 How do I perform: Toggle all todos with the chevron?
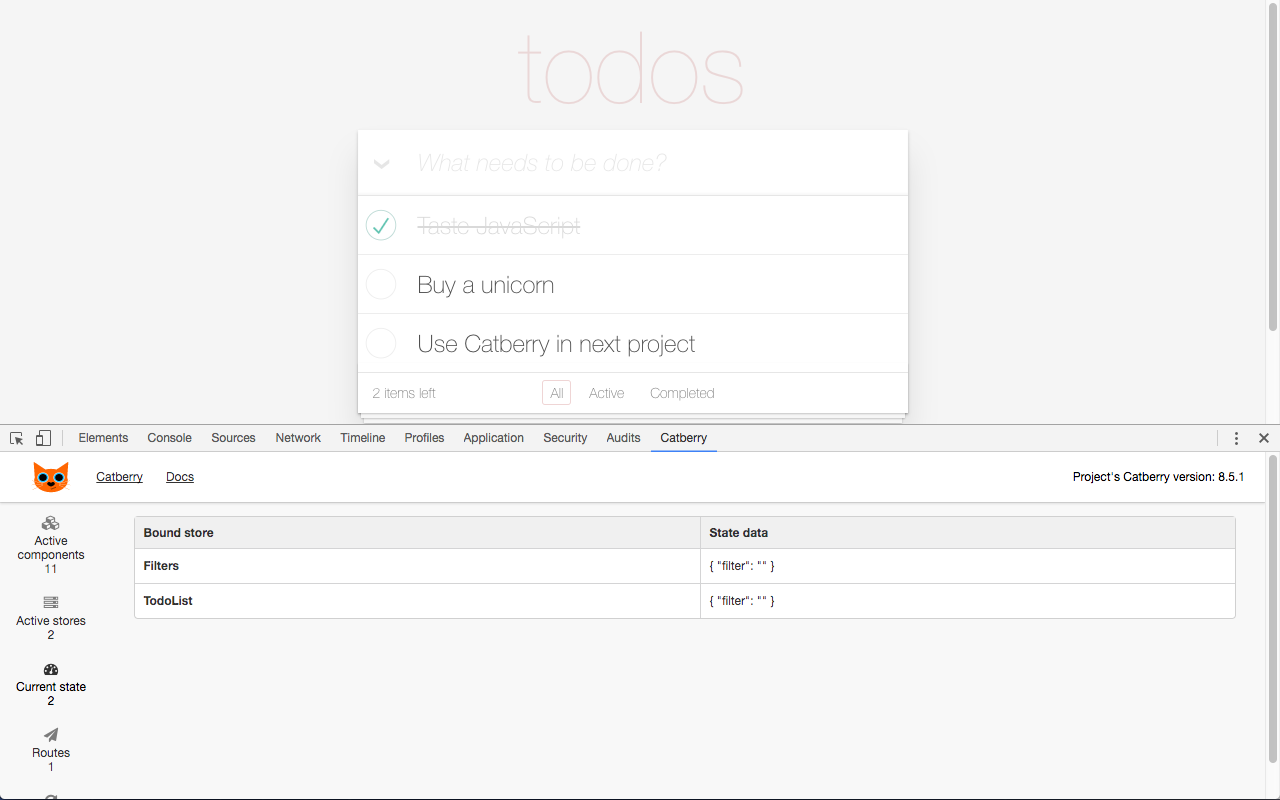(381, 164)
